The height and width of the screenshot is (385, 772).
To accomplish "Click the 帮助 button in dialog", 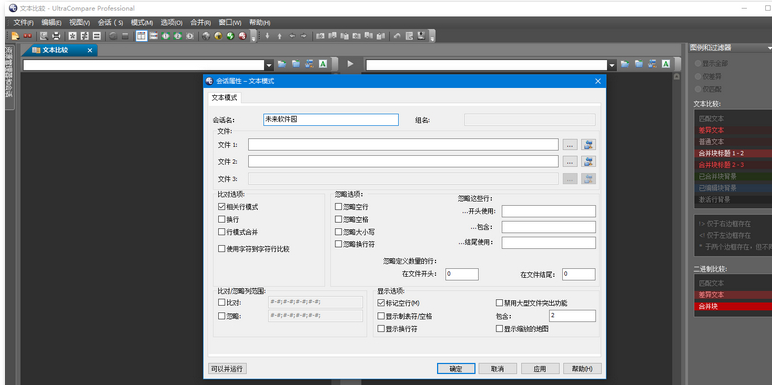I will coord(582,369).
